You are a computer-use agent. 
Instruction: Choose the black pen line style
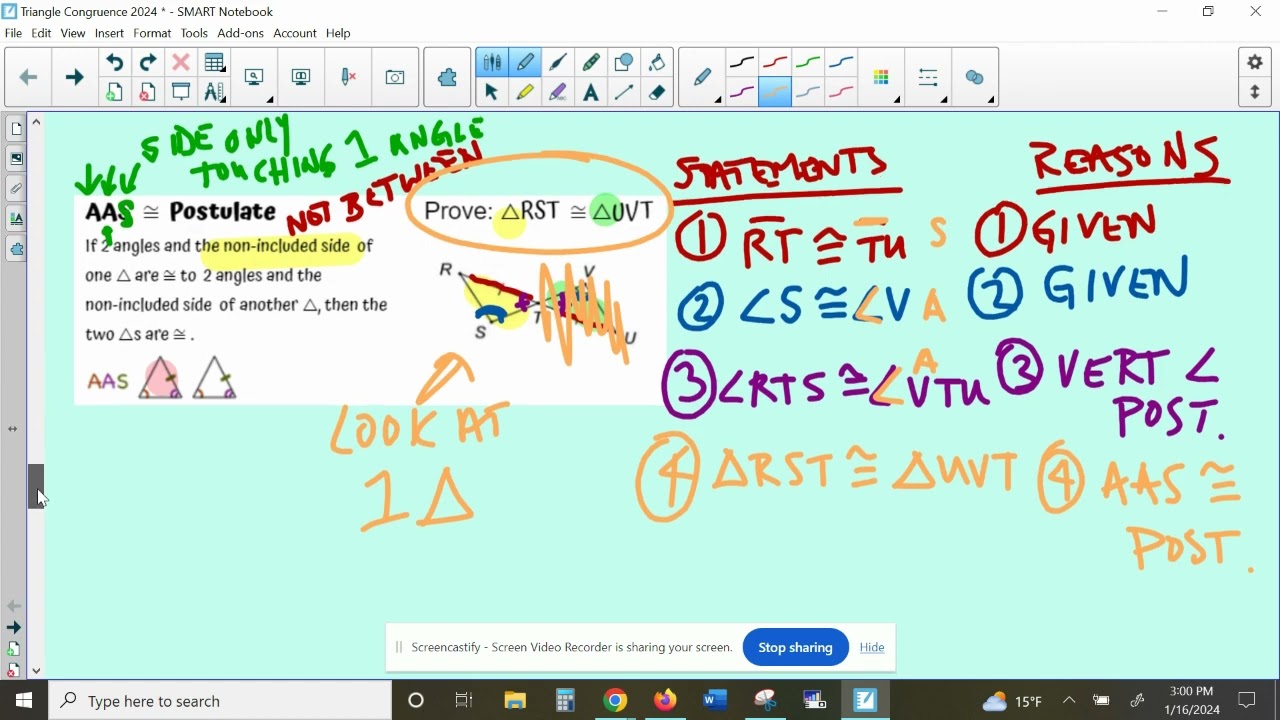click(741, 63)
